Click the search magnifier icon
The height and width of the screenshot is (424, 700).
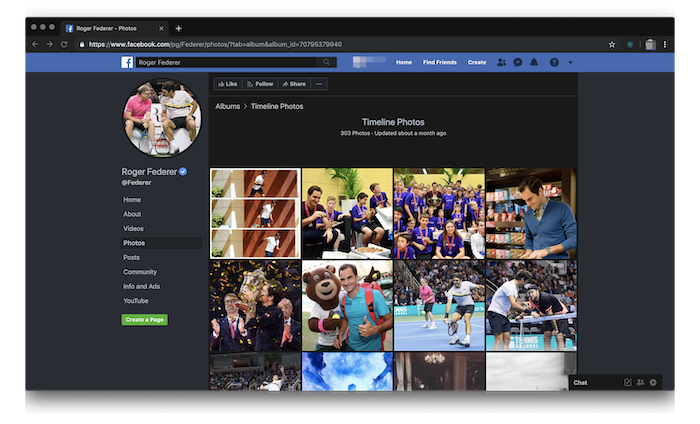pyautogui.click(x=327, y=62)
